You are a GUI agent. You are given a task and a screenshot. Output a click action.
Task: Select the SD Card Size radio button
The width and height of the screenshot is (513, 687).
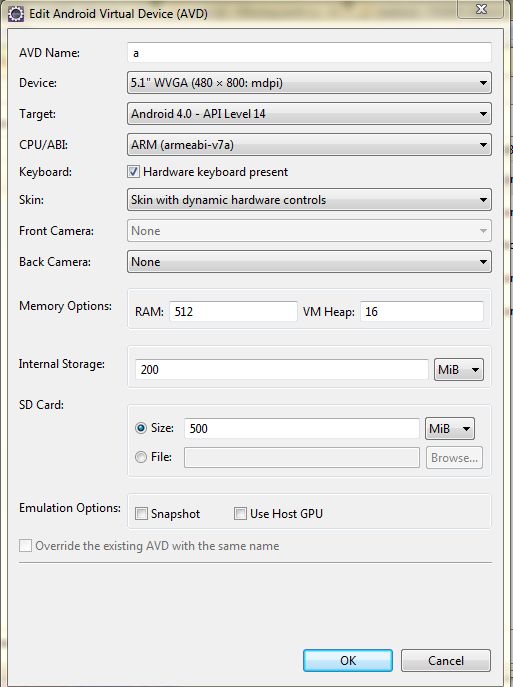point(141,428)
